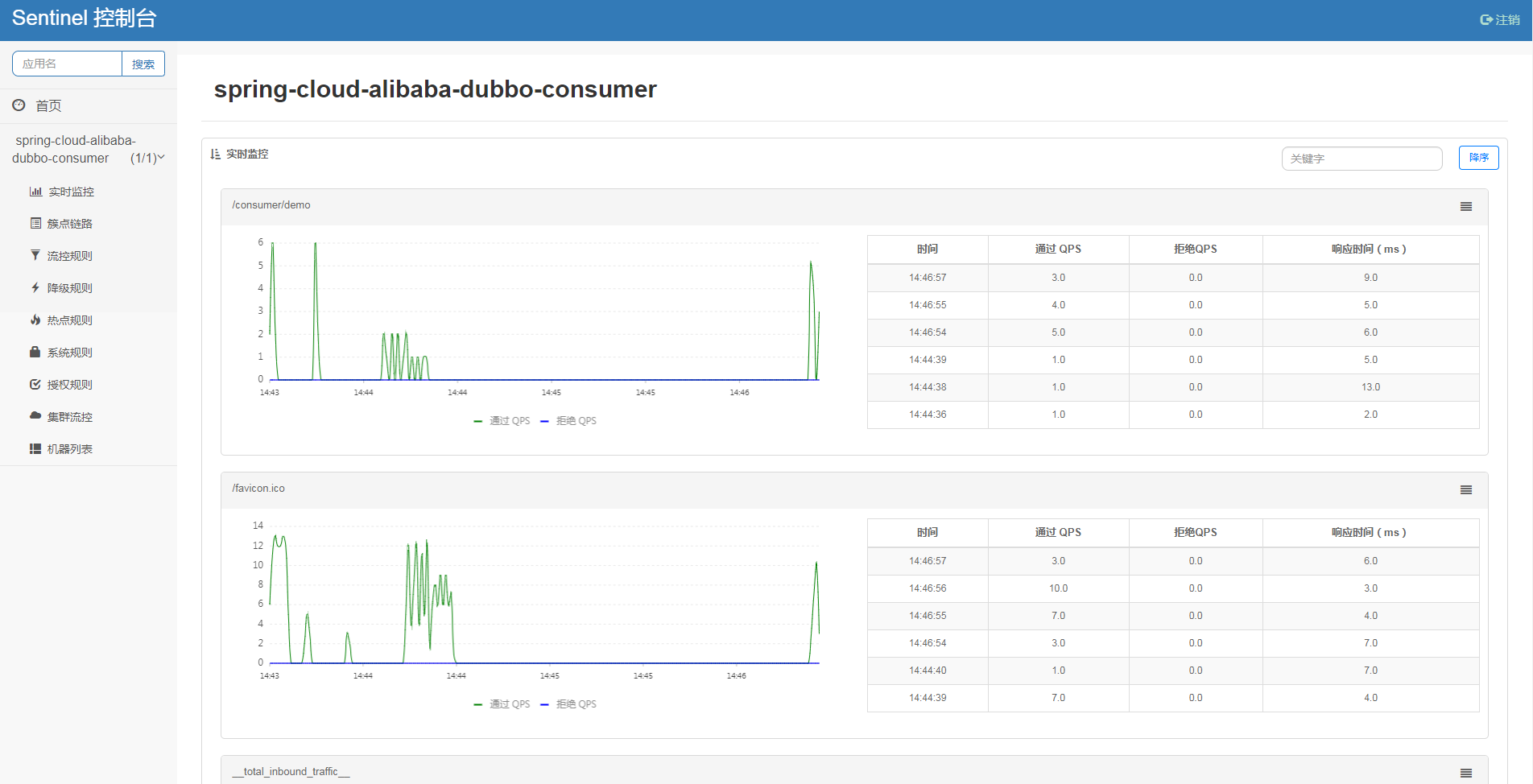Focus the 应用名 search field
Viewport: 1533px width, 784px height.
pyautogui.click(x=67, y=64)
